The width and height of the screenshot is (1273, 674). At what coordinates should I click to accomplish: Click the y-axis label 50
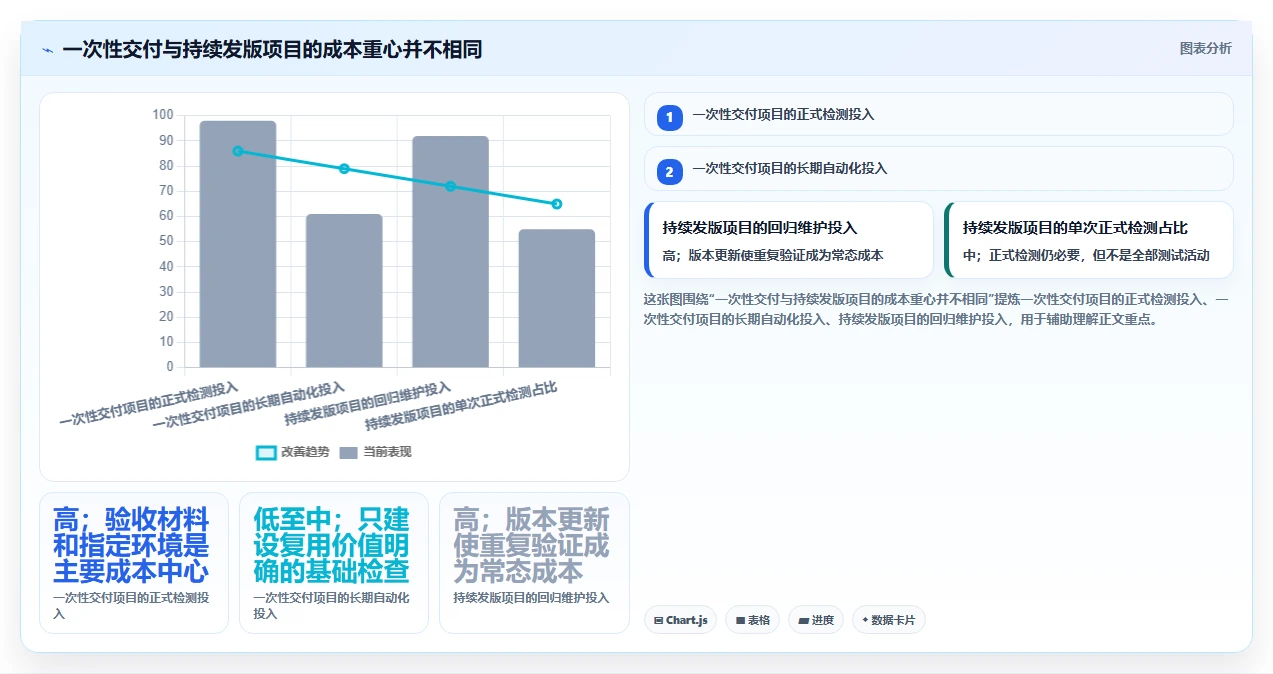pyautogui.click(x=166, y=241)
